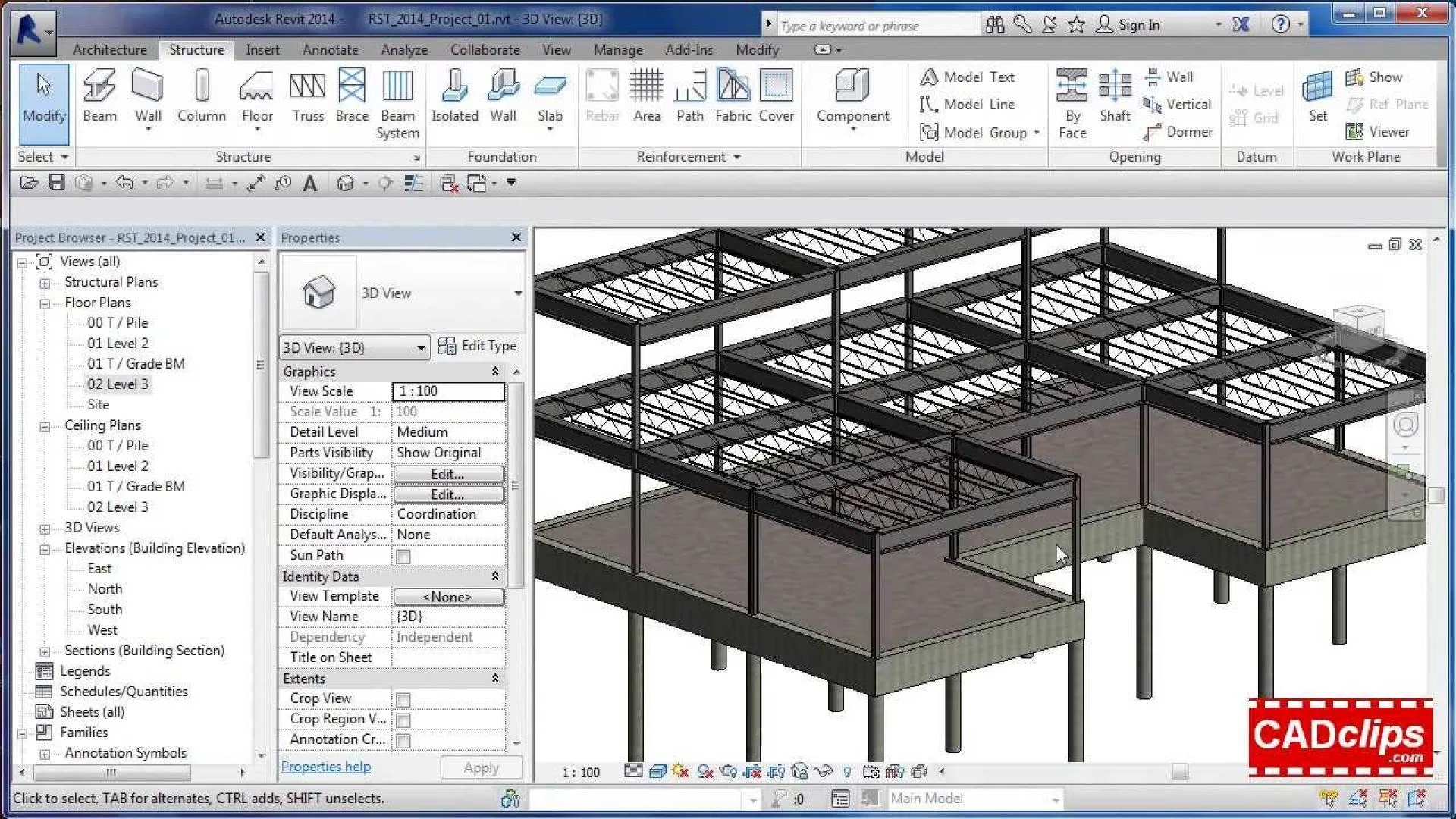The height and width of the screenshot is (819, 1456).
Task: Enable the Sun Path checkbox
Action: pos(403,555)
